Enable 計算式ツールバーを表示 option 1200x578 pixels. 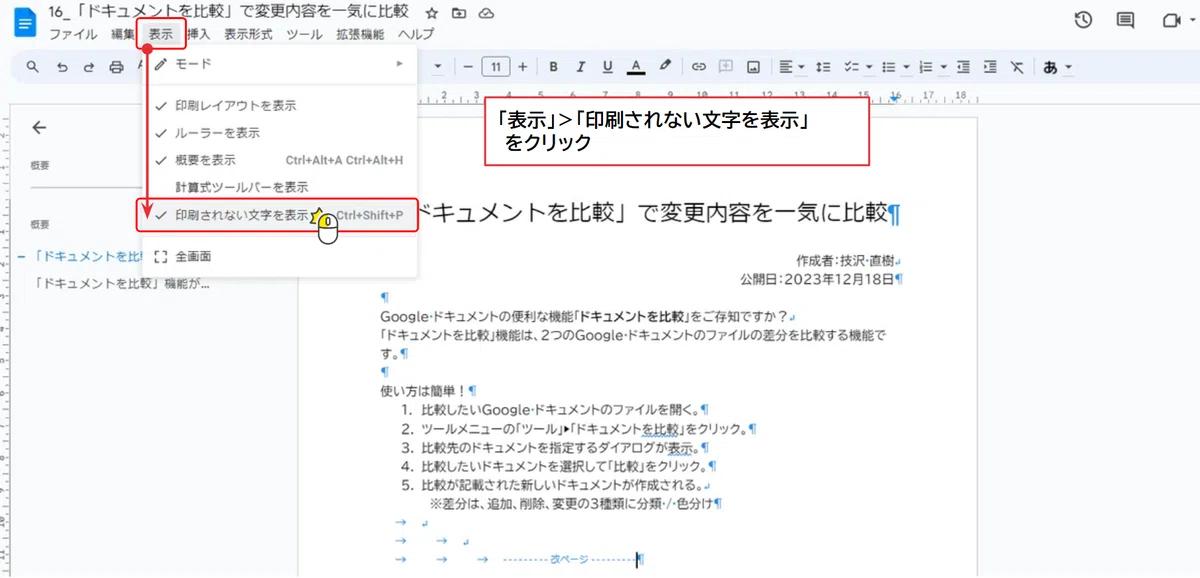[242, 187]
